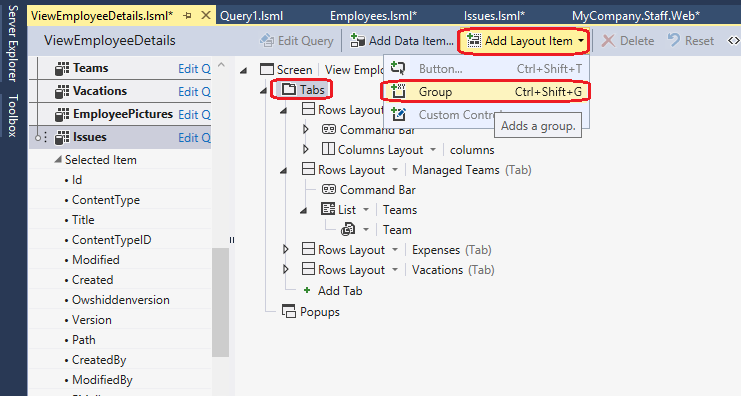
Task: Open Managed Teams Rows Layout type dropdown
Action: pyautogui.click(x=395, y=170)
